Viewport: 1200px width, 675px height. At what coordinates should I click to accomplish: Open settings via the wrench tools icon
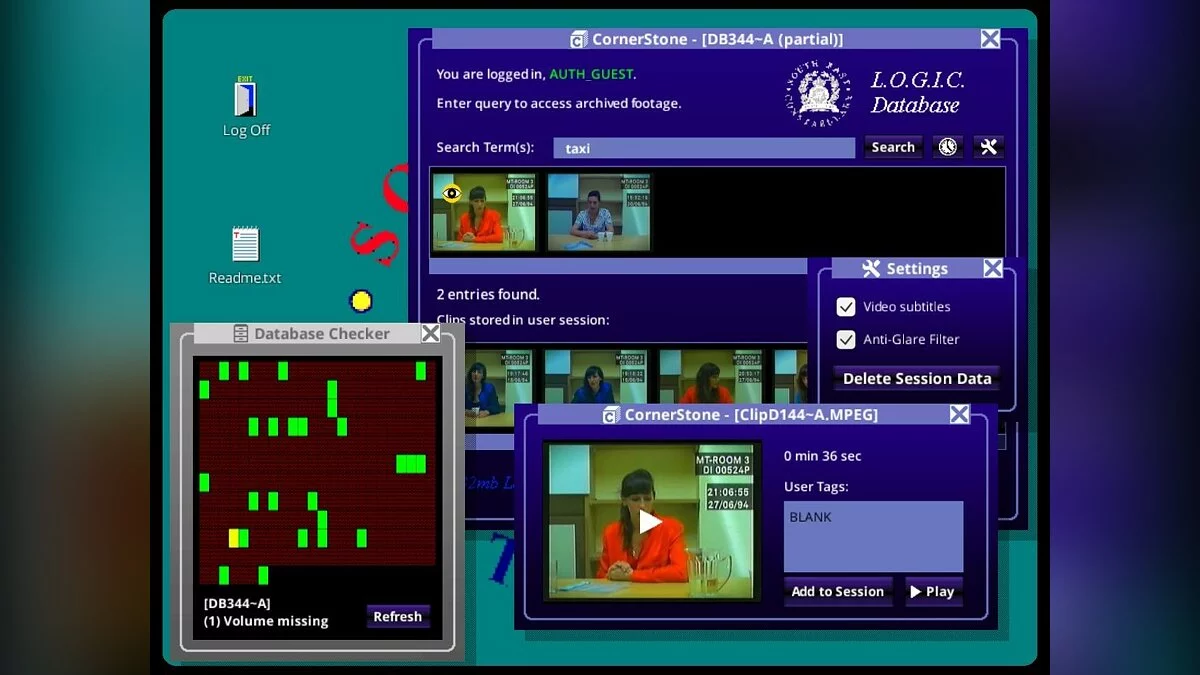989,147
